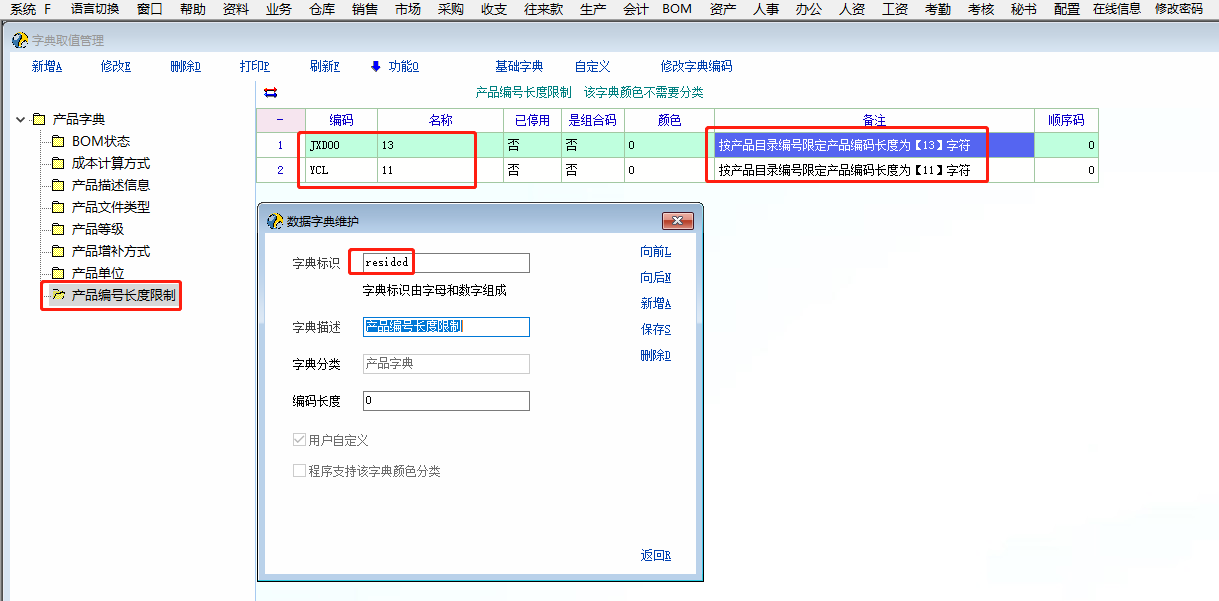The height and width of the screenshot is (601, 1219).
Task: Click the BOM状态 folder icon
Action: coord(58,141)
